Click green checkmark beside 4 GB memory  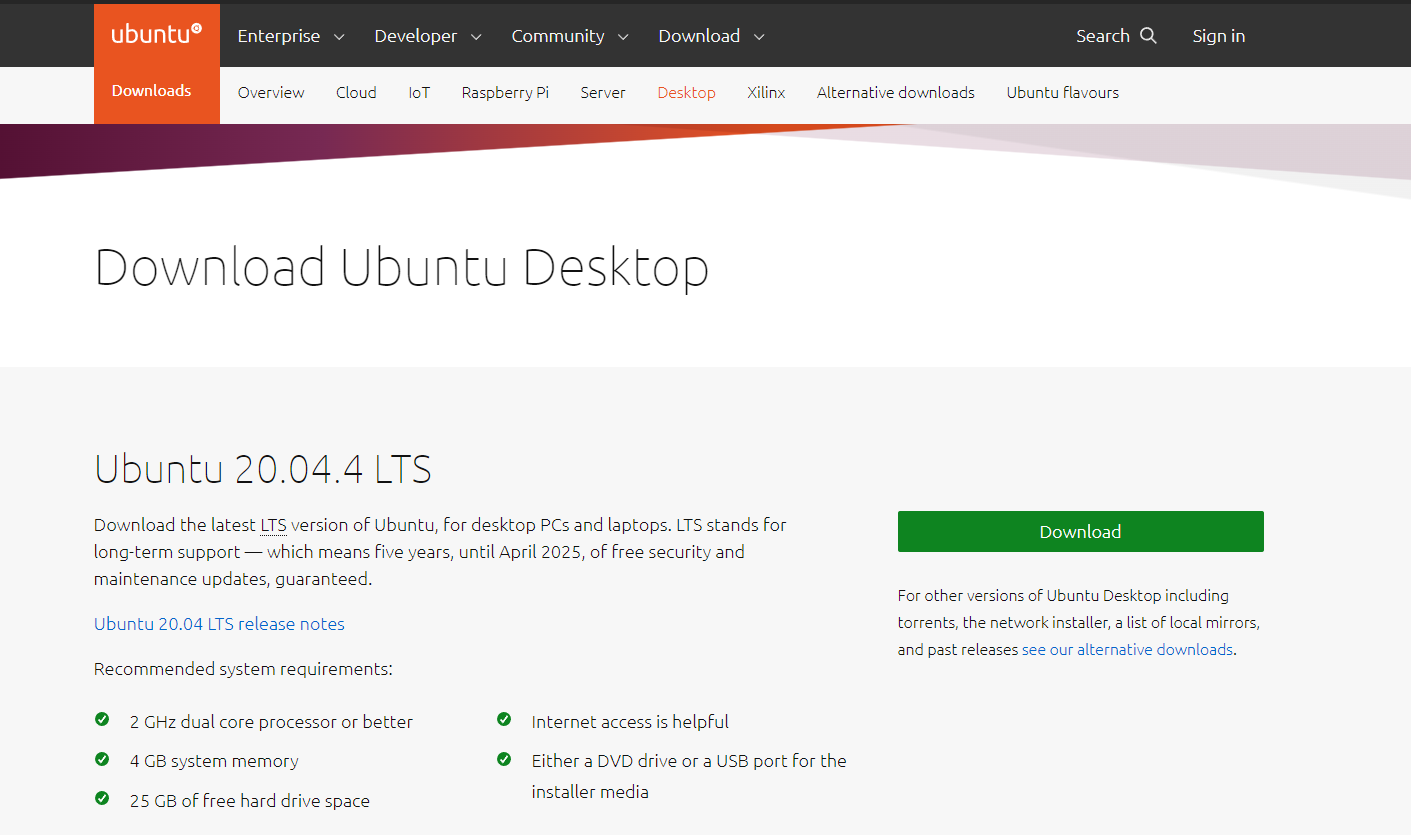[102, 759]
